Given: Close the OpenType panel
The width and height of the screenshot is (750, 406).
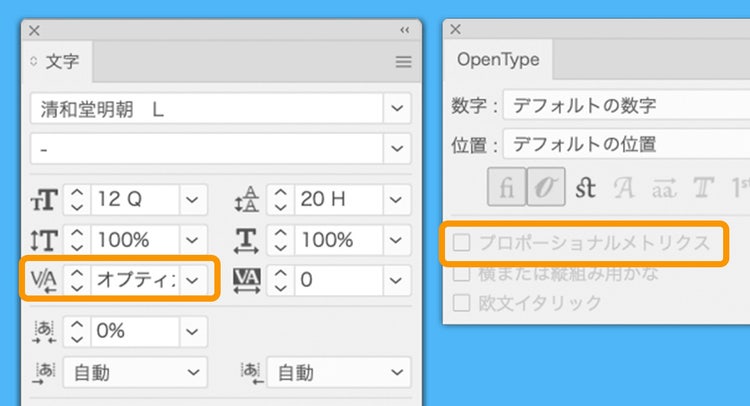Looking at the screenshot, I should pyautogui.click(x=455, y=29).
